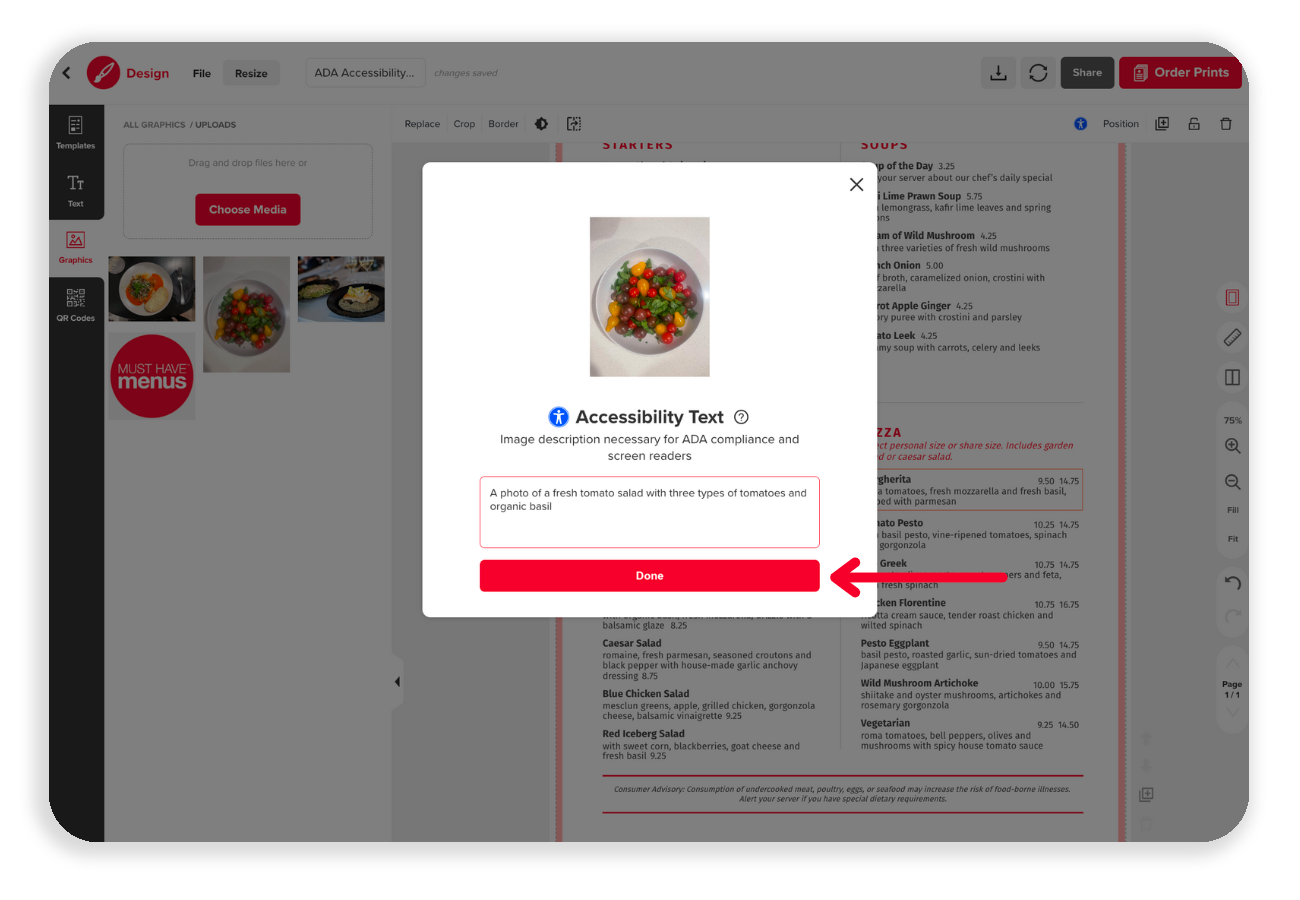Open the Accessibility Text help icon
Viewport: 1300px width, 900px height.
[x=741, y=417]
